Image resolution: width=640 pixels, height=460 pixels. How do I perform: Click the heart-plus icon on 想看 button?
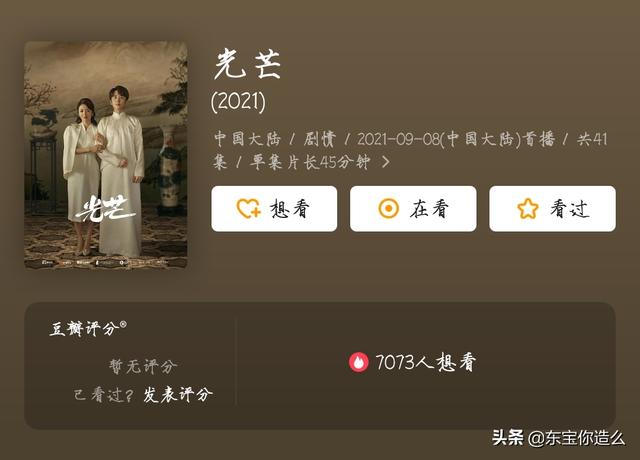click(x=249, y=209)
